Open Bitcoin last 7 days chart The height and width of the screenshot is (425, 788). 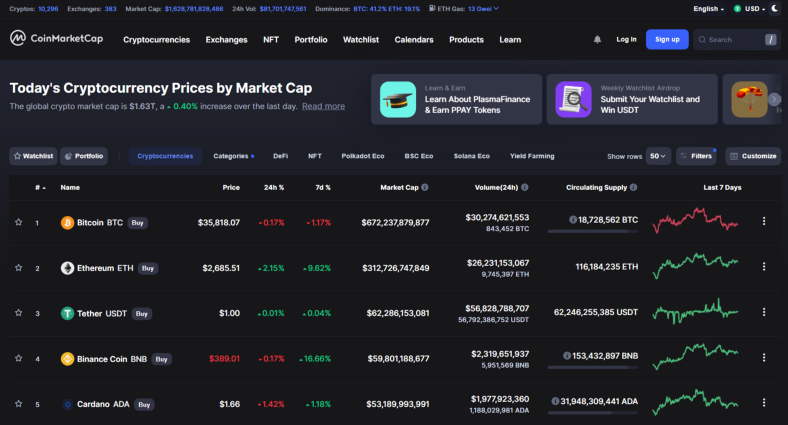[x=696, y=220]
